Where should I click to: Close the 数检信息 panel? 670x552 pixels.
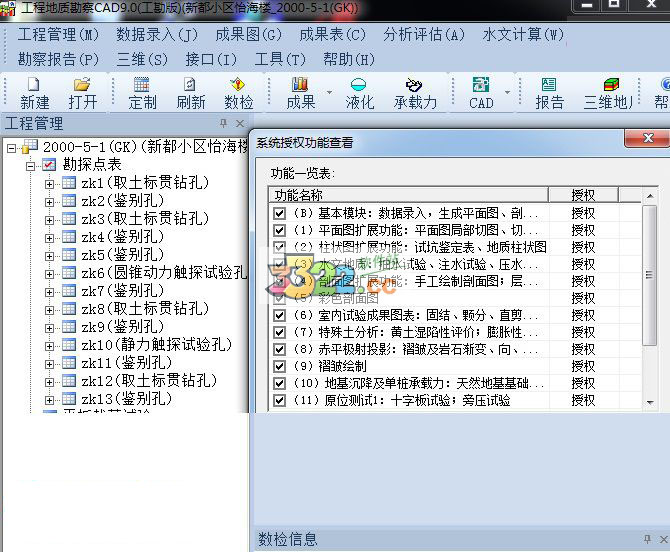[x=664, y=539]
